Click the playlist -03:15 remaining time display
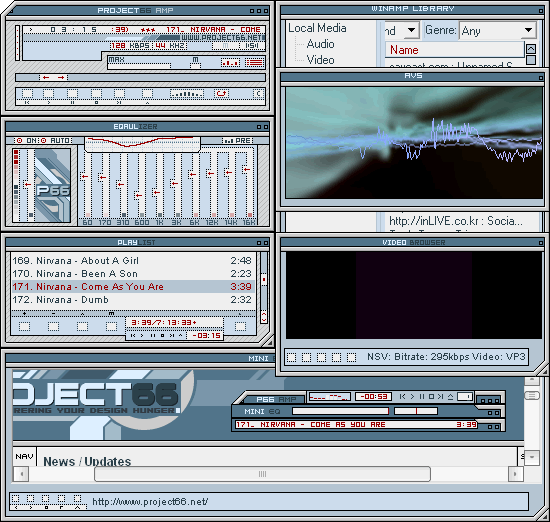The height and width of the screenshot is (522, 550). pos(206,336)
